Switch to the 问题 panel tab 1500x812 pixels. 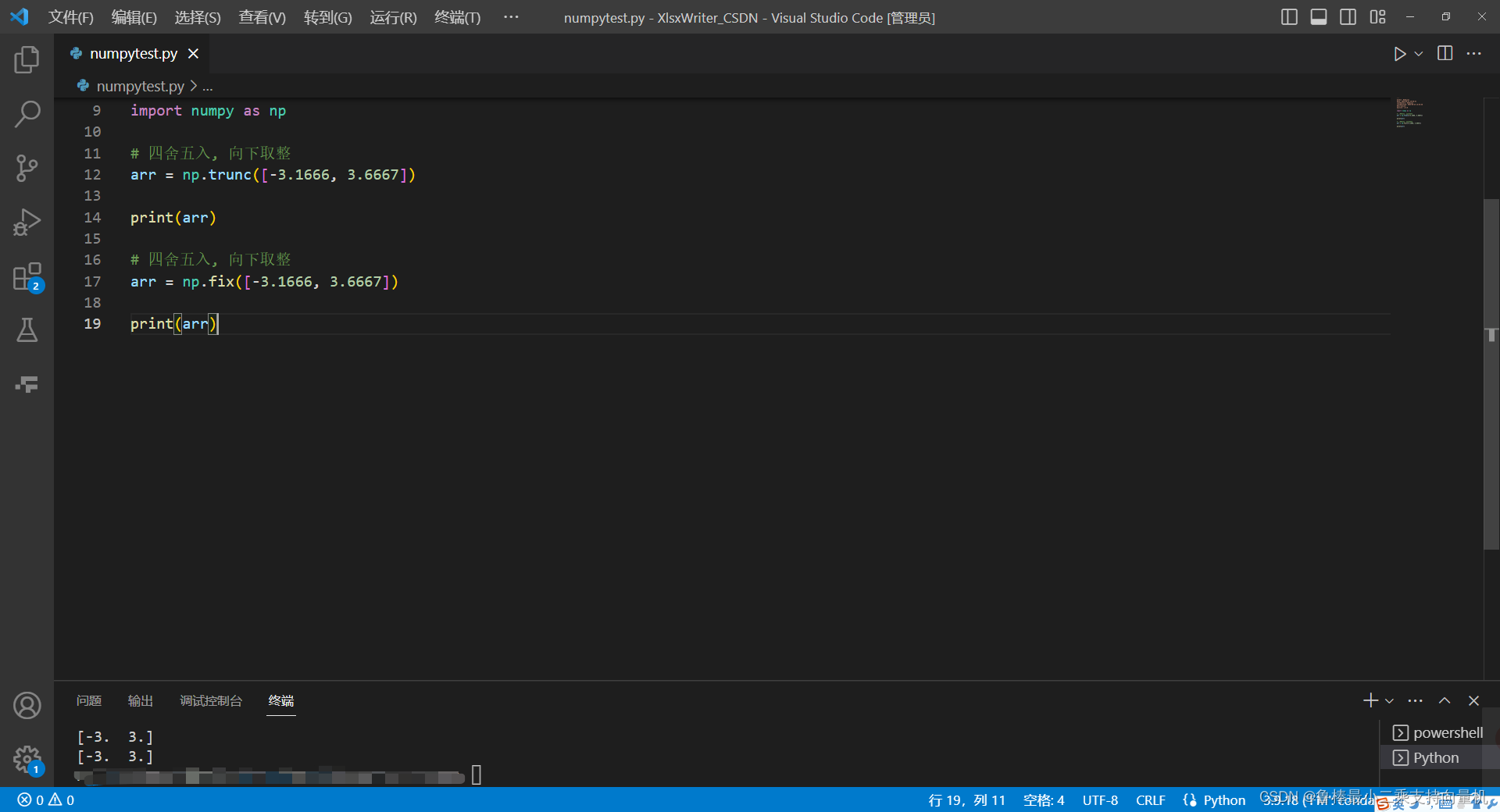pos(89,700)
